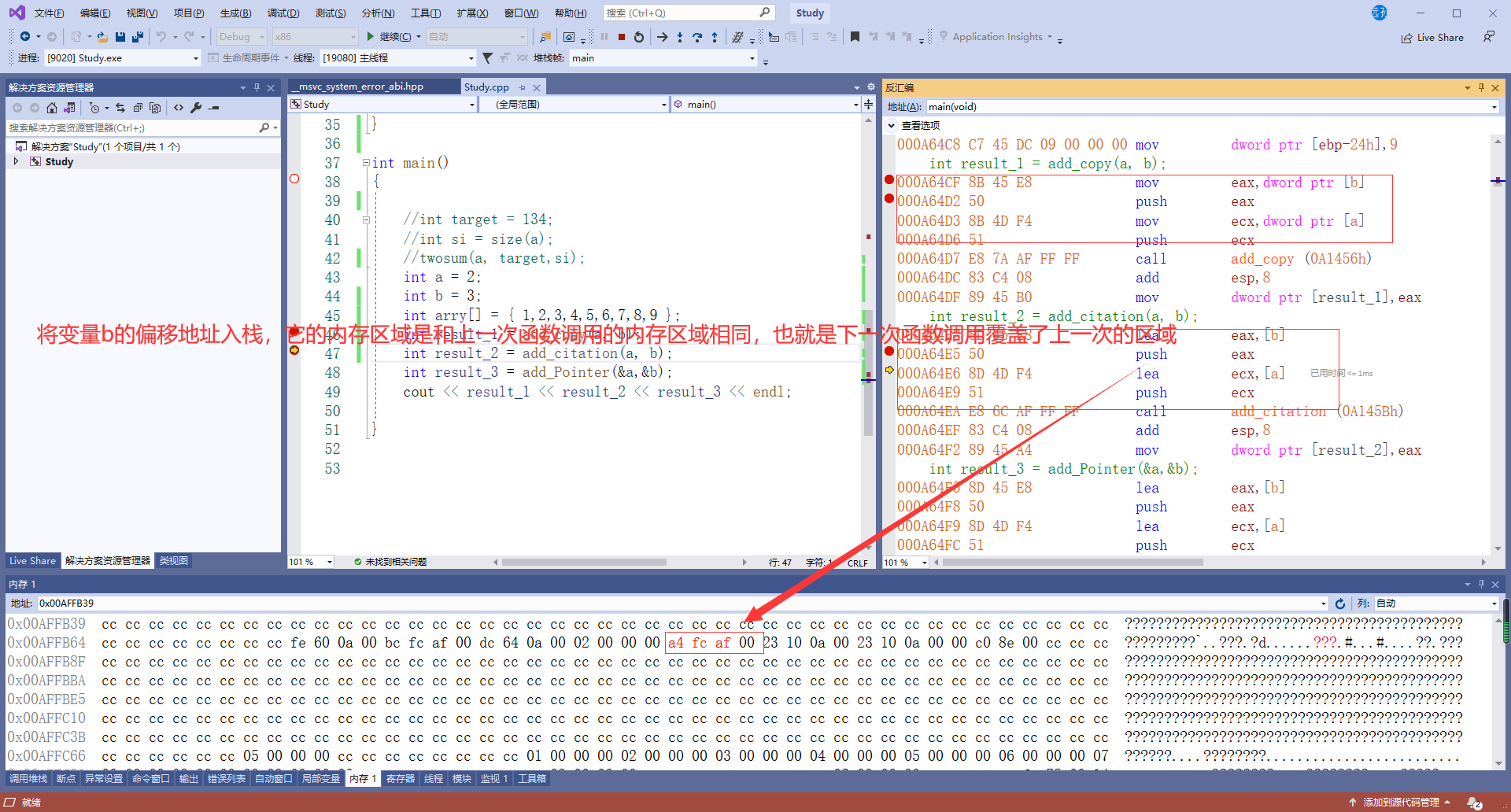Click the Step Out icon
Screen dimensions: 1511x812
pyautogui.click(x=715, y=37)
